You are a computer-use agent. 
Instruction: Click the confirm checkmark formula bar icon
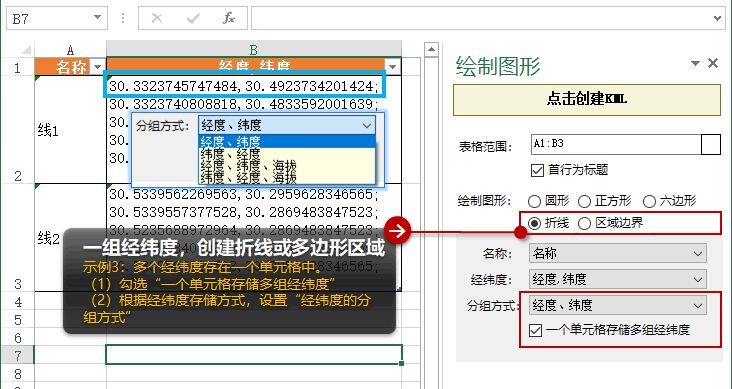click(x=193, y=18)
